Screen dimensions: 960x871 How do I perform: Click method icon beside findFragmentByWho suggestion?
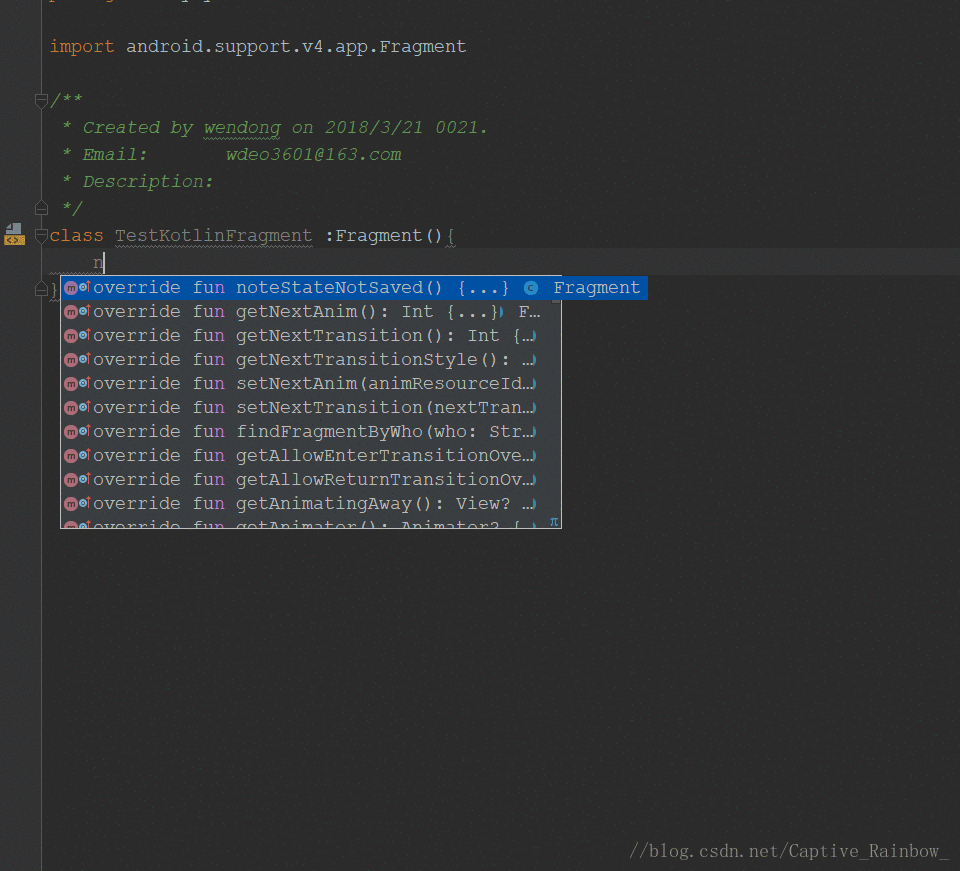click(71, 432)
